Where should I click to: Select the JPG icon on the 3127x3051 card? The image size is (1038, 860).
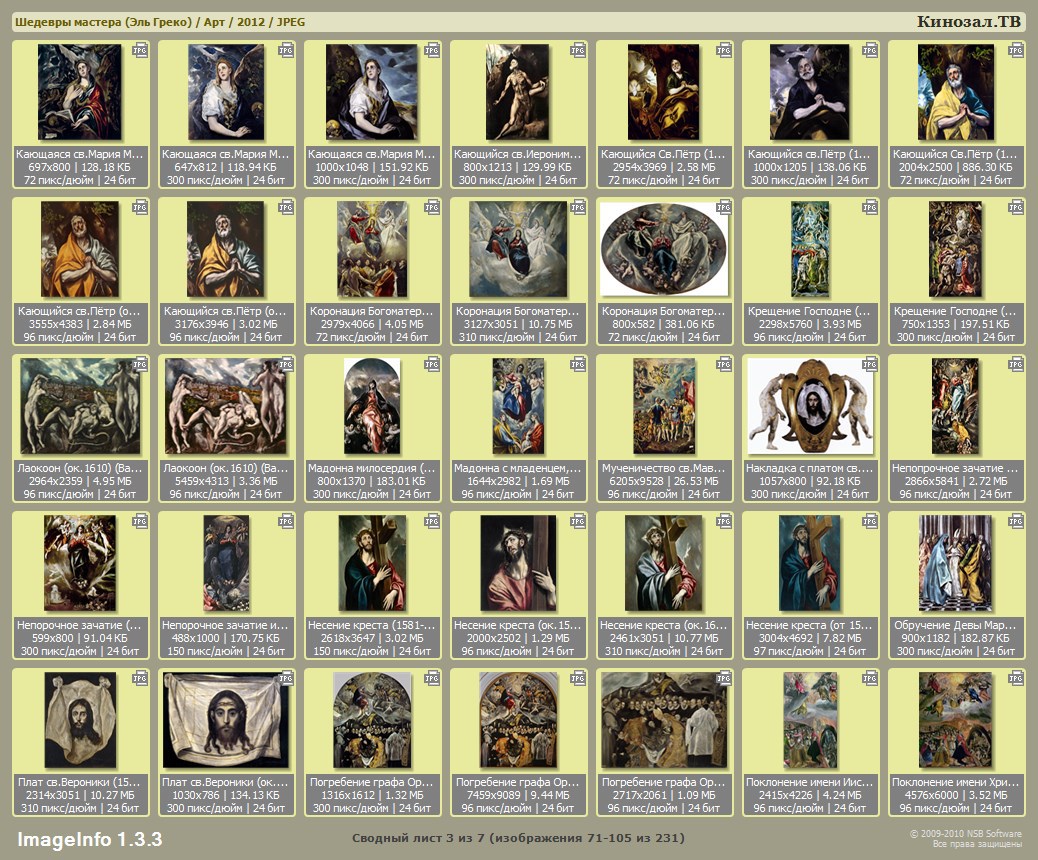click(578, 207)
